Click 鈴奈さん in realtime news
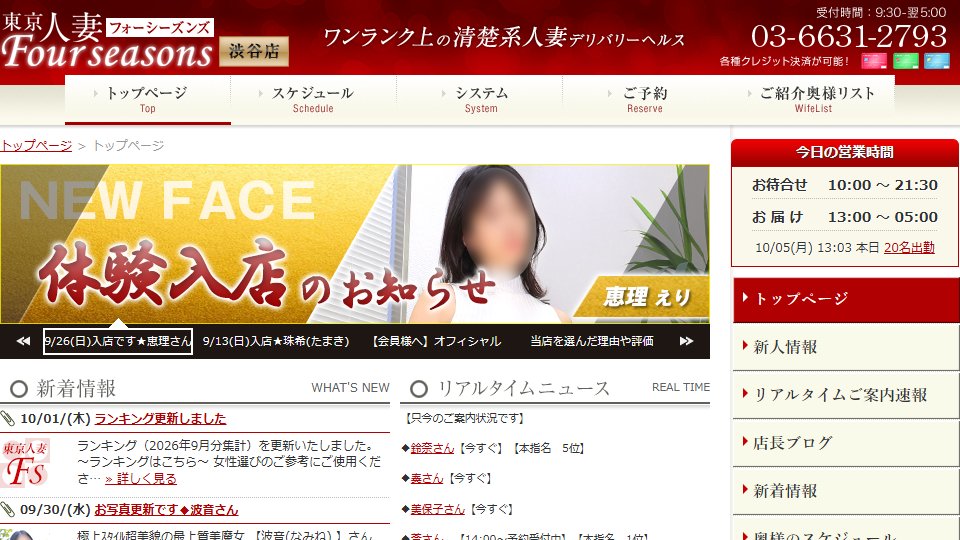This screenshot has height=540, width=960. [432, 448]
